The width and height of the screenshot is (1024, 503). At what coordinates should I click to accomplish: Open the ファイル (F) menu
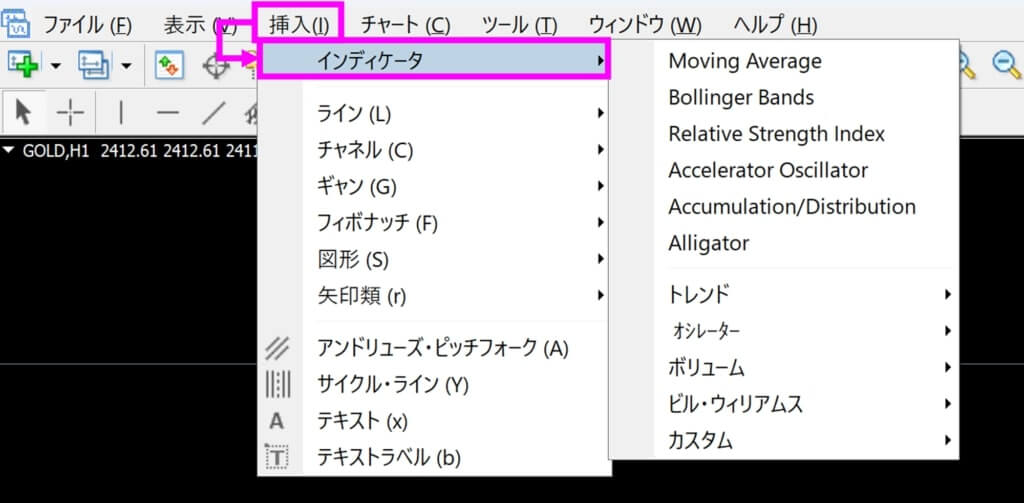(x=88, y=25)
